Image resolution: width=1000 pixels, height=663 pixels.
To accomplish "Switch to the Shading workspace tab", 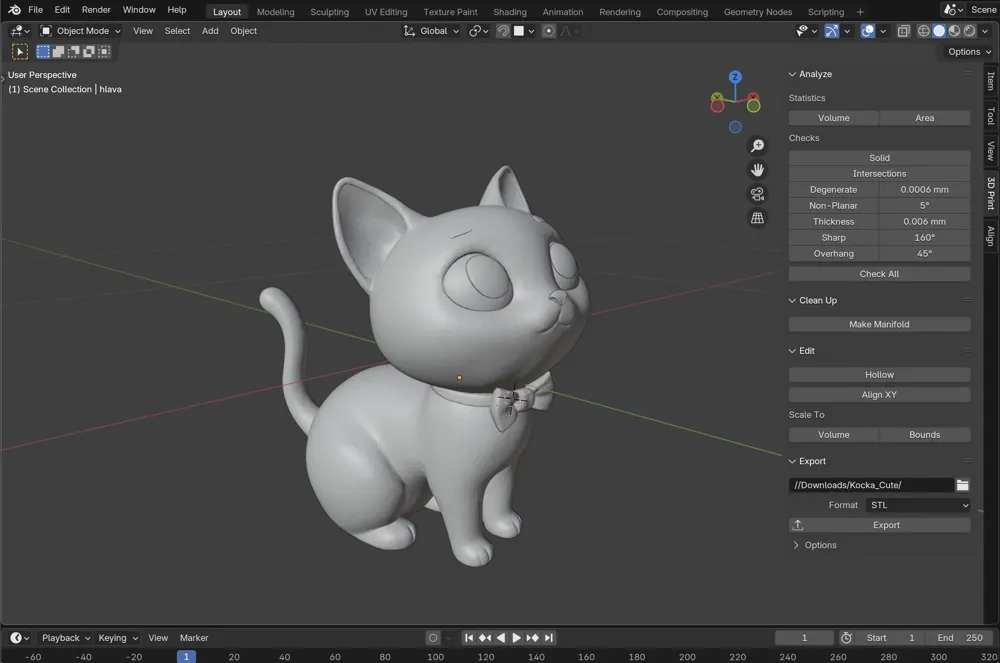I will (x=510, y=11).
